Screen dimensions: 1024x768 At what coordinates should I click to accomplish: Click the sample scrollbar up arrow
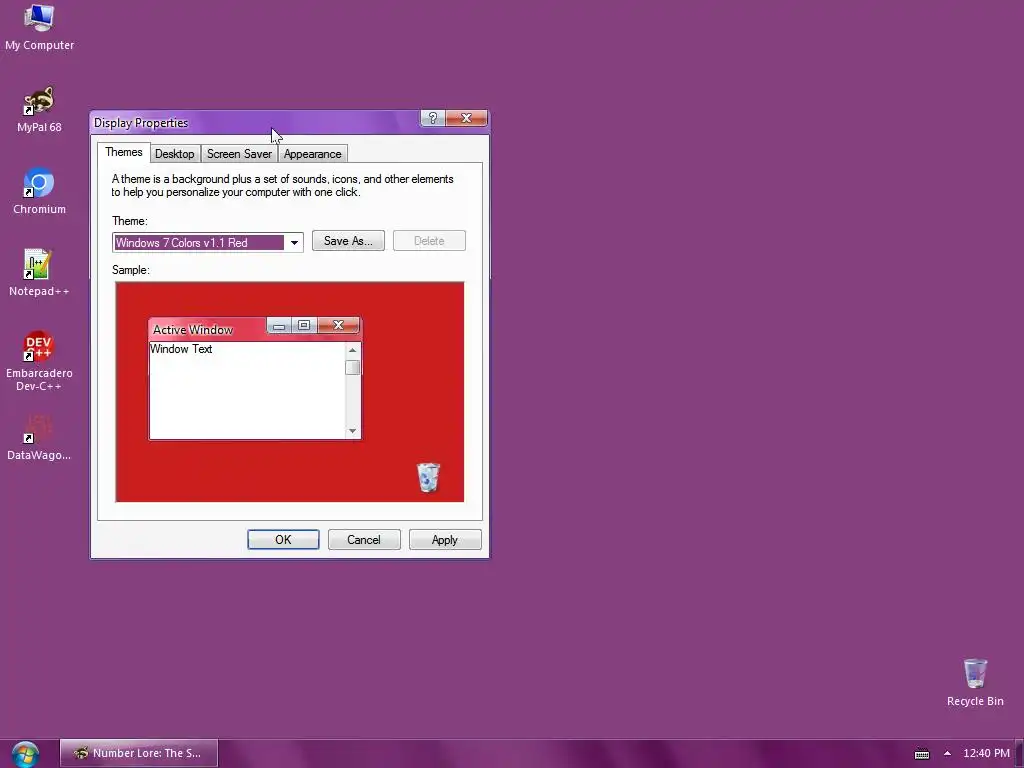[353, 351]
